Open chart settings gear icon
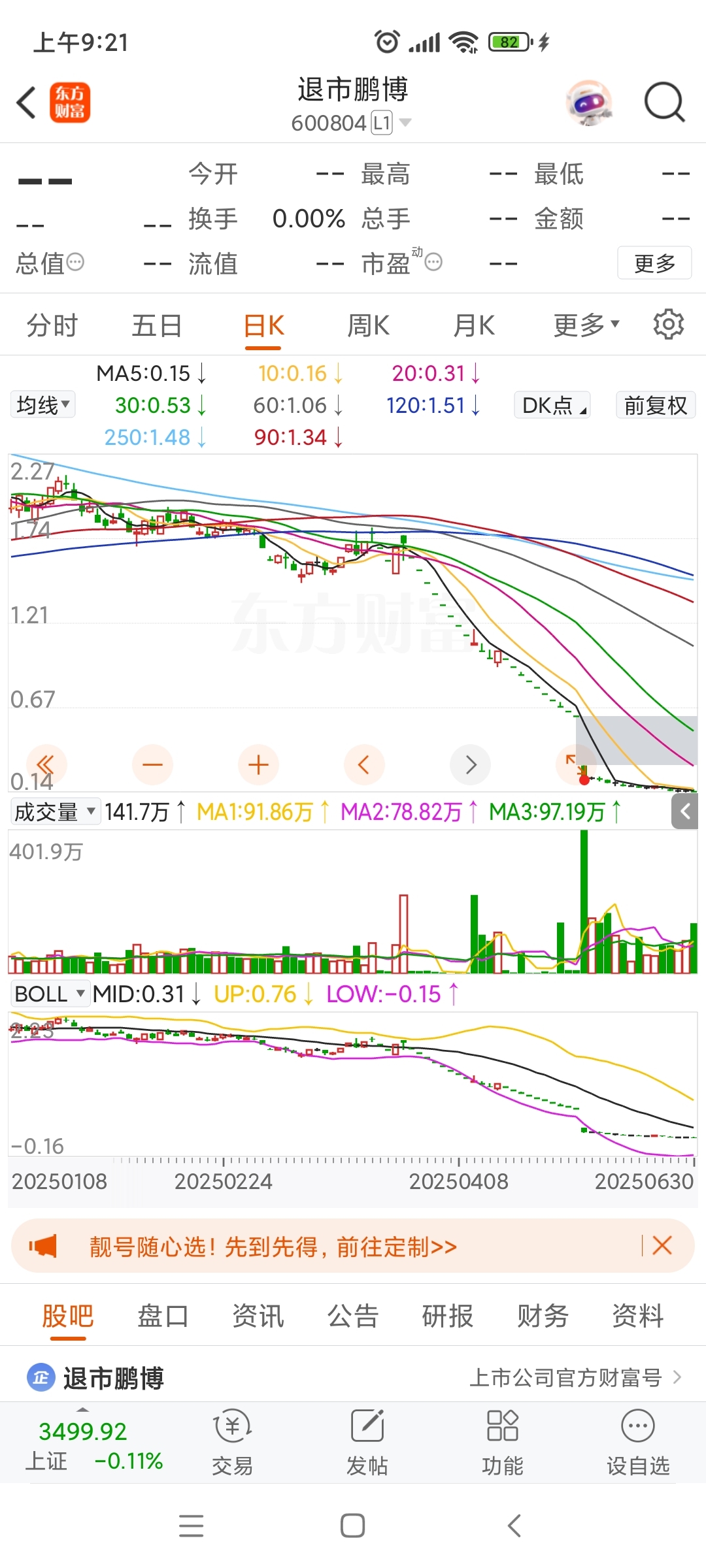Screen dimensions: 706x1568 pyautogui.click(x=669, y=325)
